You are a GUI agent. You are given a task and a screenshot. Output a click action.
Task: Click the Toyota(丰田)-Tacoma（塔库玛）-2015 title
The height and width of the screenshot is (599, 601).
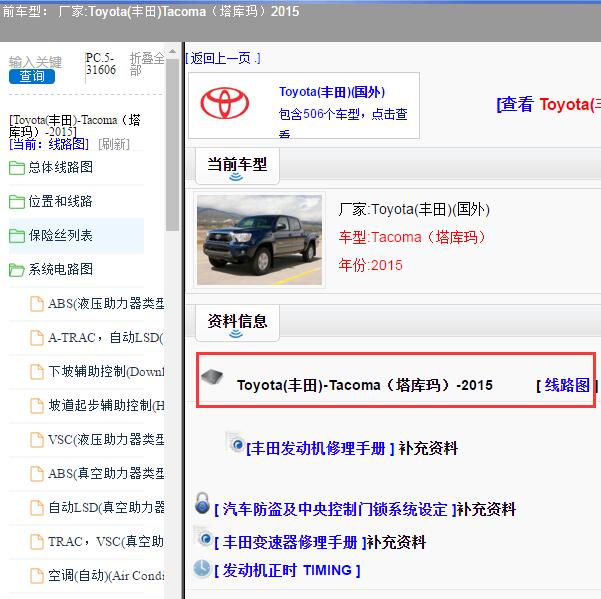(365, 385)
